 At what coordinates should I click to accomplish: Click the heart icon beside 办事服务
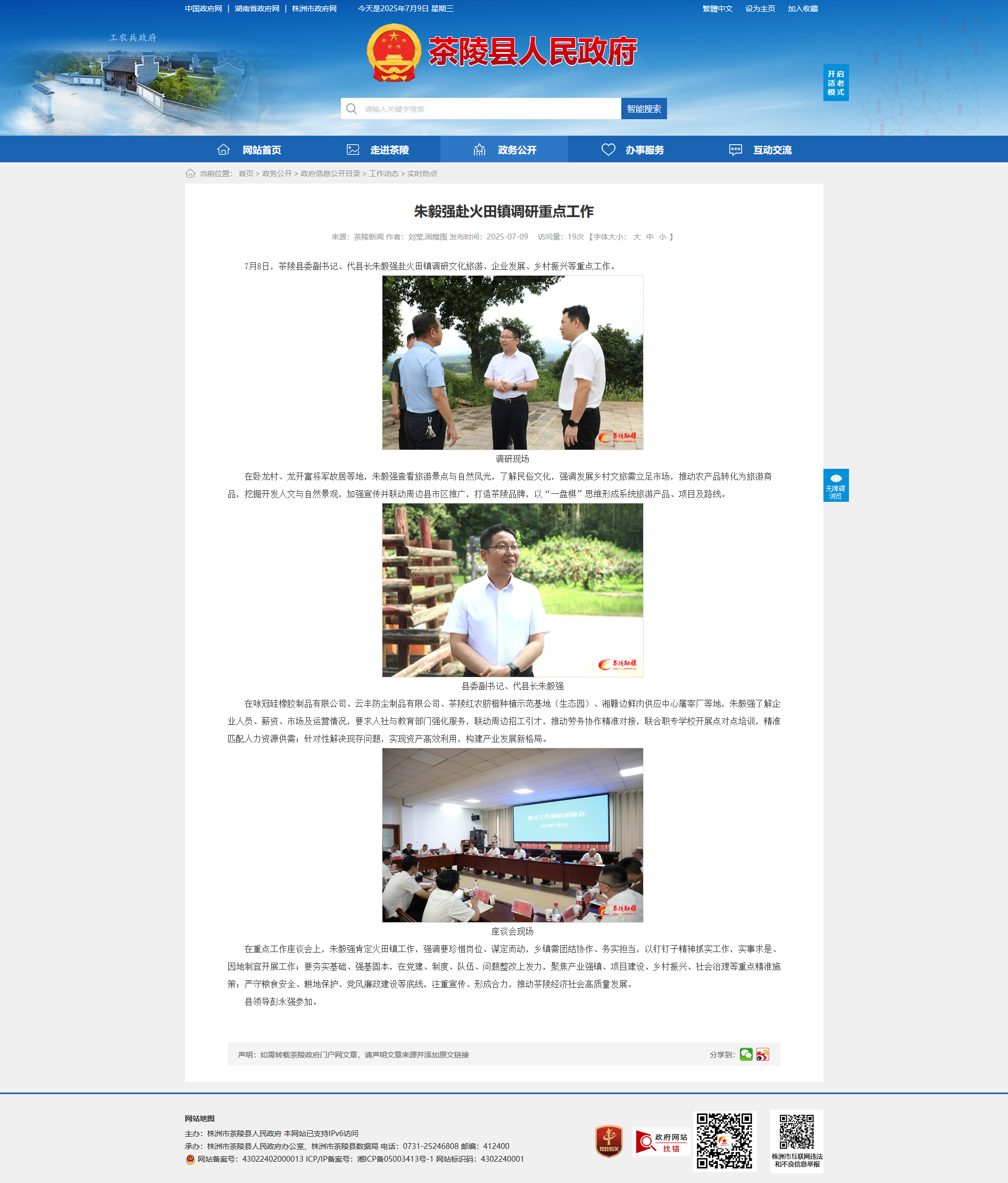pos(609,150)
